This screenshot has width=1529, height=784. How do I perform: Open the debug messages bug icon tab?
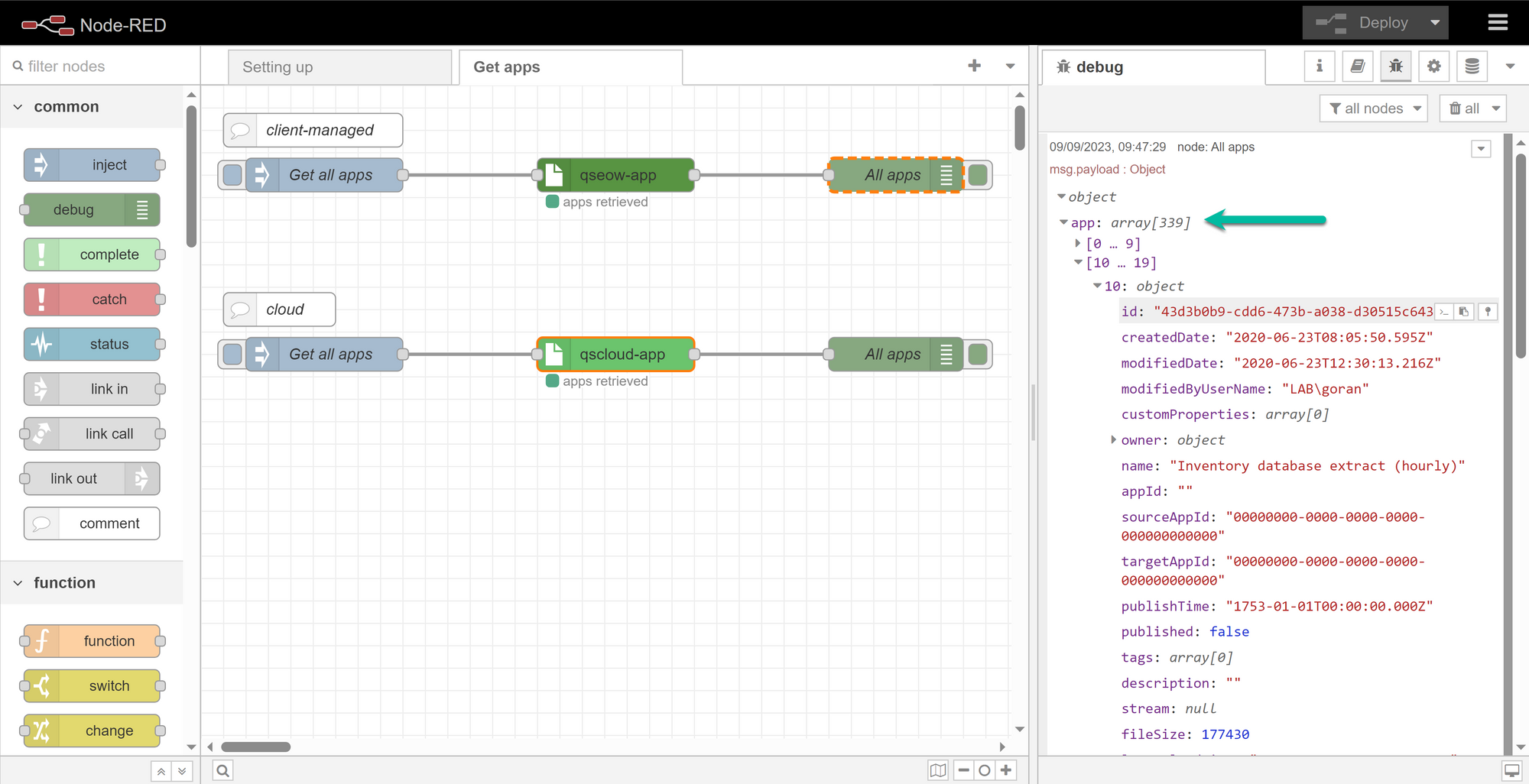pyautogui.click(x=1396, y=66)
